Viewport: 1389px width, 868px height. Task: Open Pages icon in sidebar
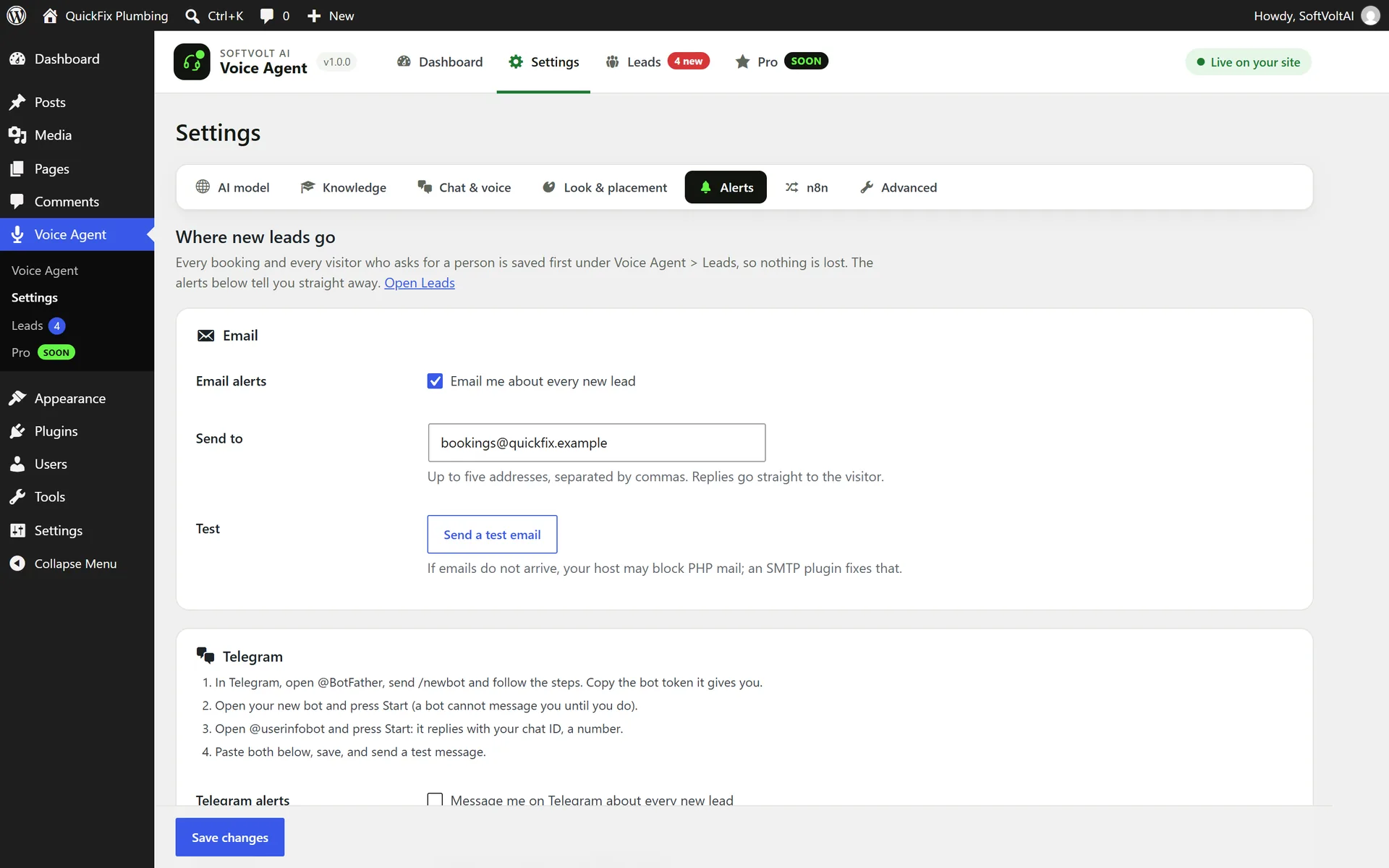[x=17, y=169]
